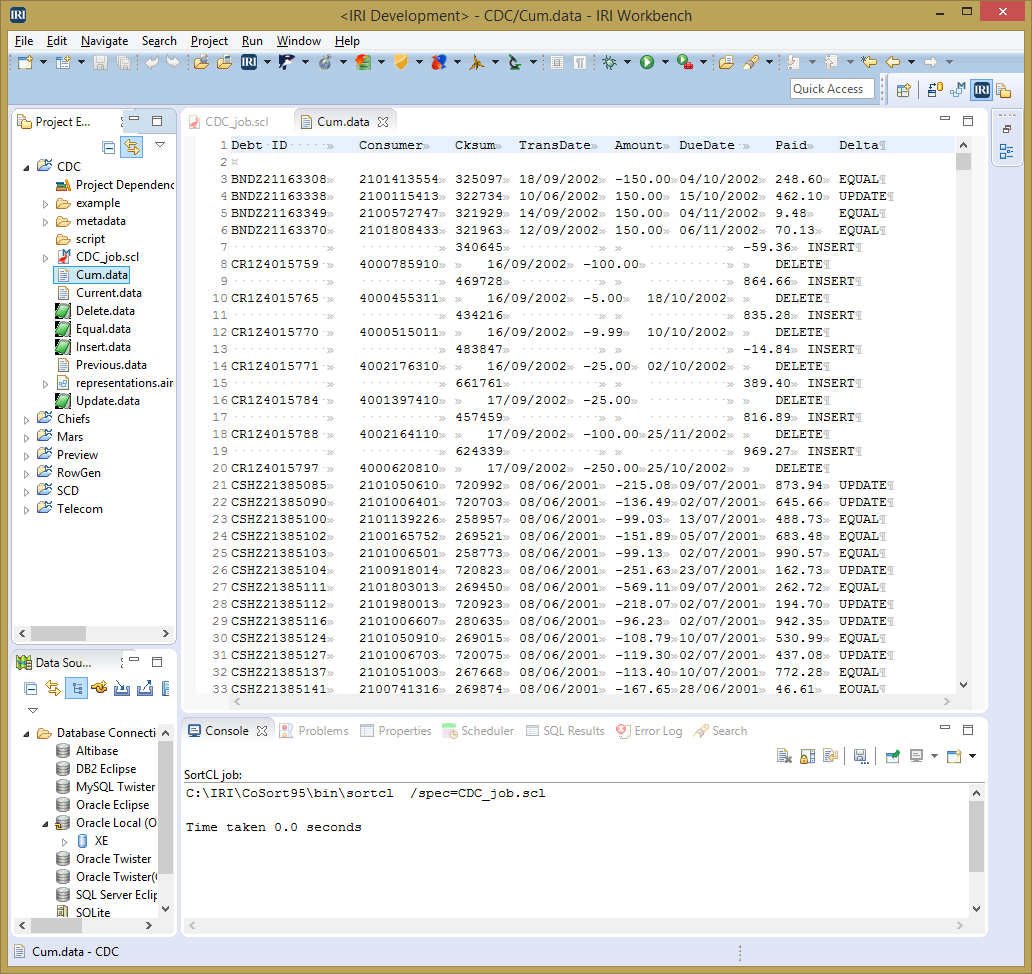Open the File menu

click(x=24, y=41)
